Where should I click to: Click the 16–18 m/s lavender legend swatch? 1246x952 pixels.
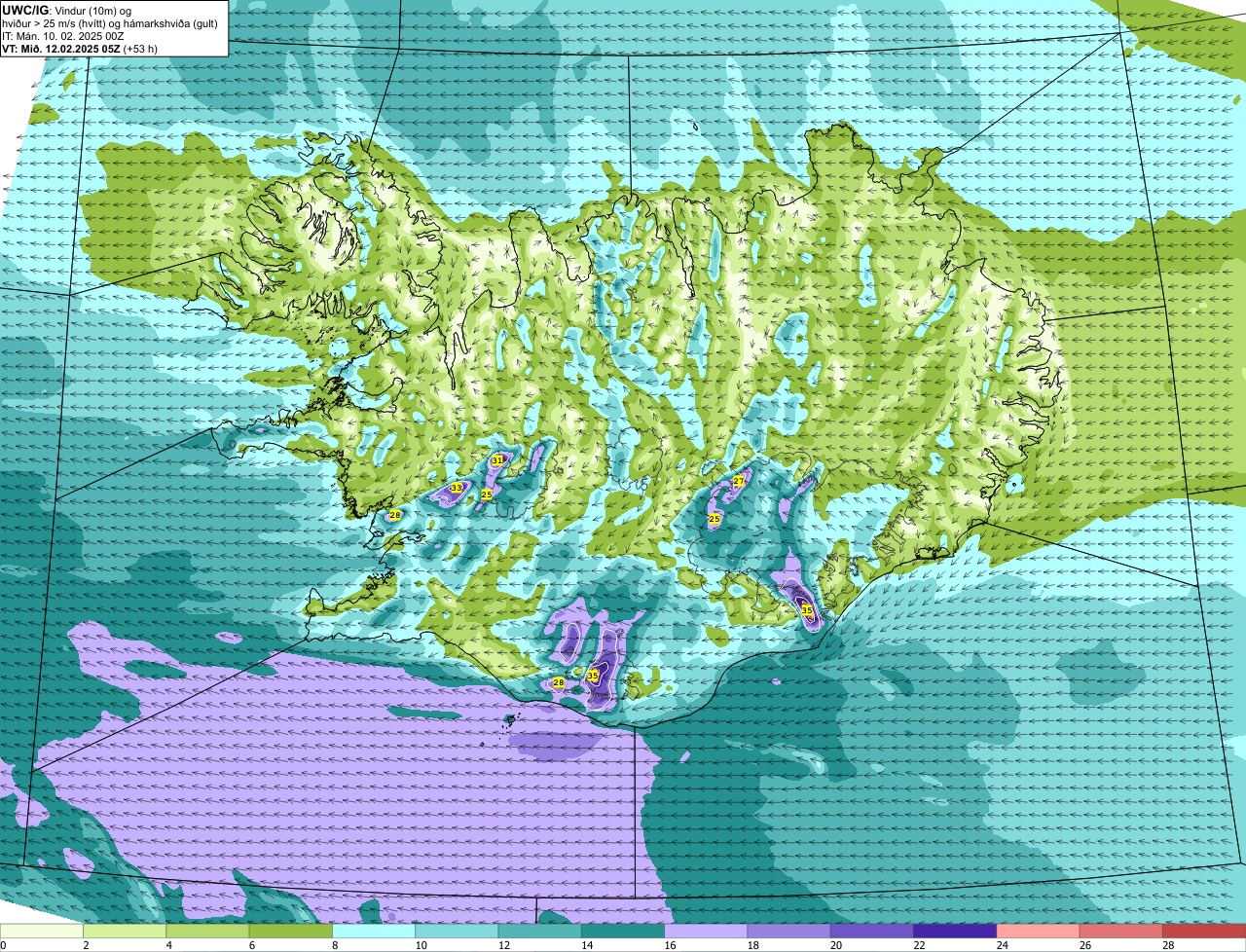(x=706, y=932)
